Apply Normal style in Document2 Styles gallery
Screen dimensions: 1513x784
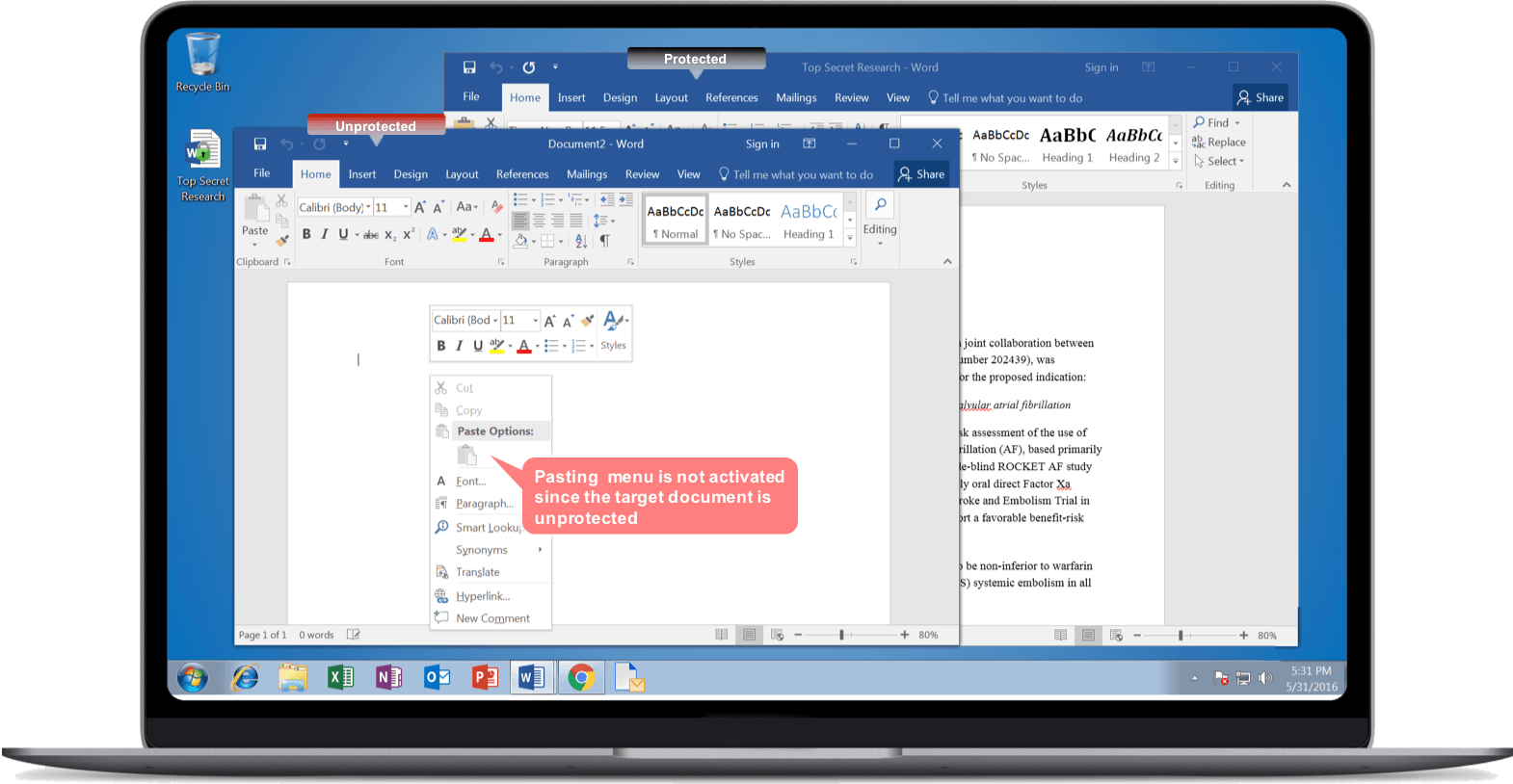tap(676, 221)
